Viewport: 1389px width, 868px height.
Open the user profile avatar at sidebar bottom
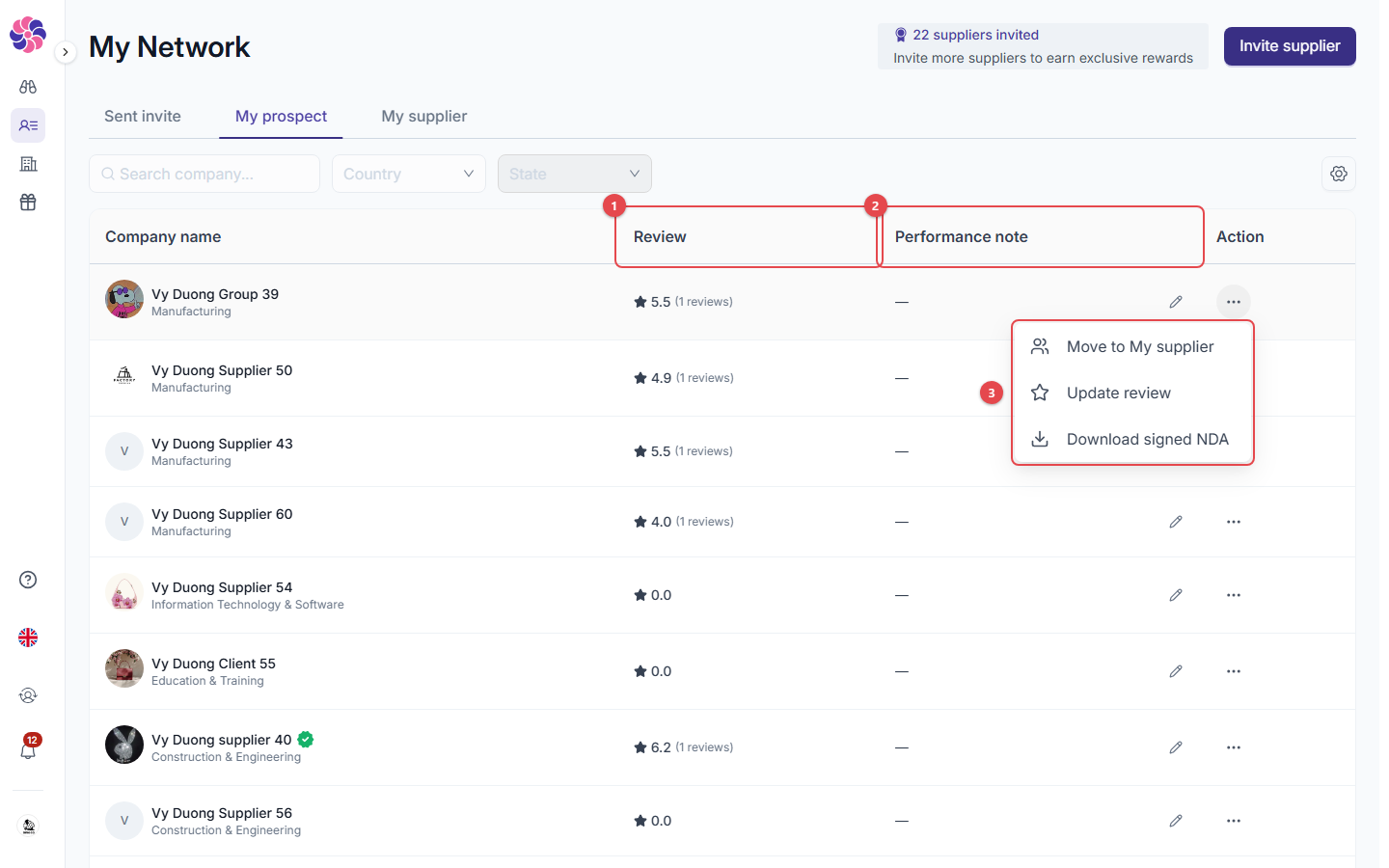pos(28,827)
